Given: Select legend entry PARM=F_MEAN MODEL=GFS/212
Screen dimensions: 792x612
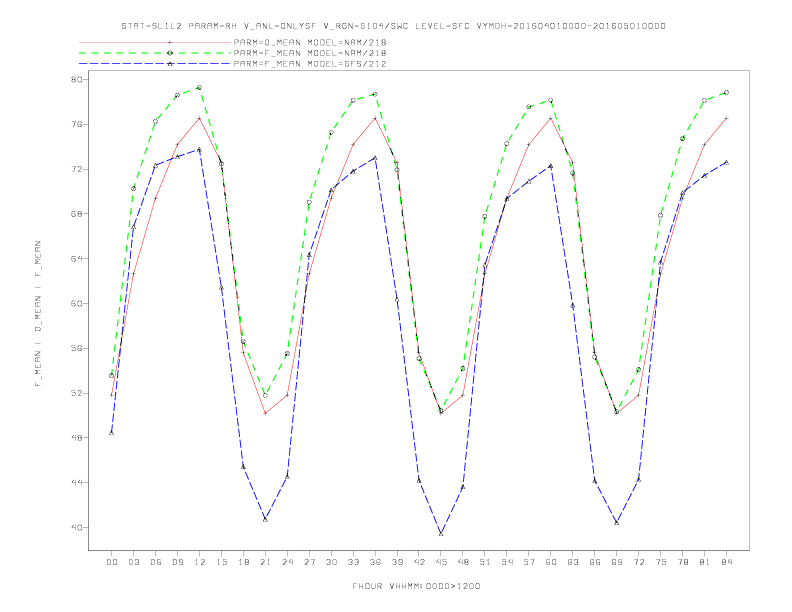Looking at the screenshot, I should point(310,64).
